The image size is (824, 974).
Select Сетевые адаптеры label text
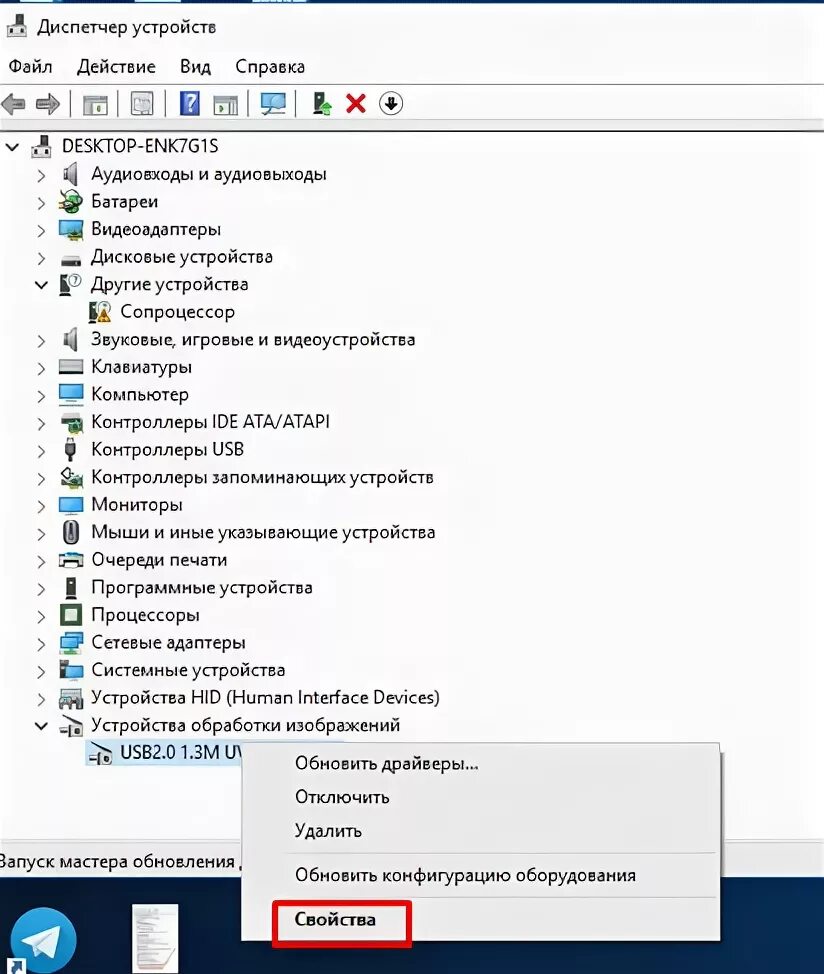pos(168,642)
